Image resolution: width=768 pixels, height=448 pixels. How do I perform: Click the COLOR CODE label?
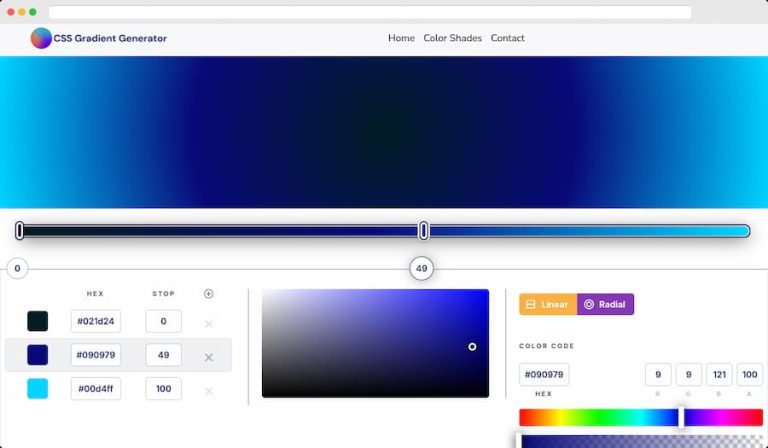coord(547,346)
